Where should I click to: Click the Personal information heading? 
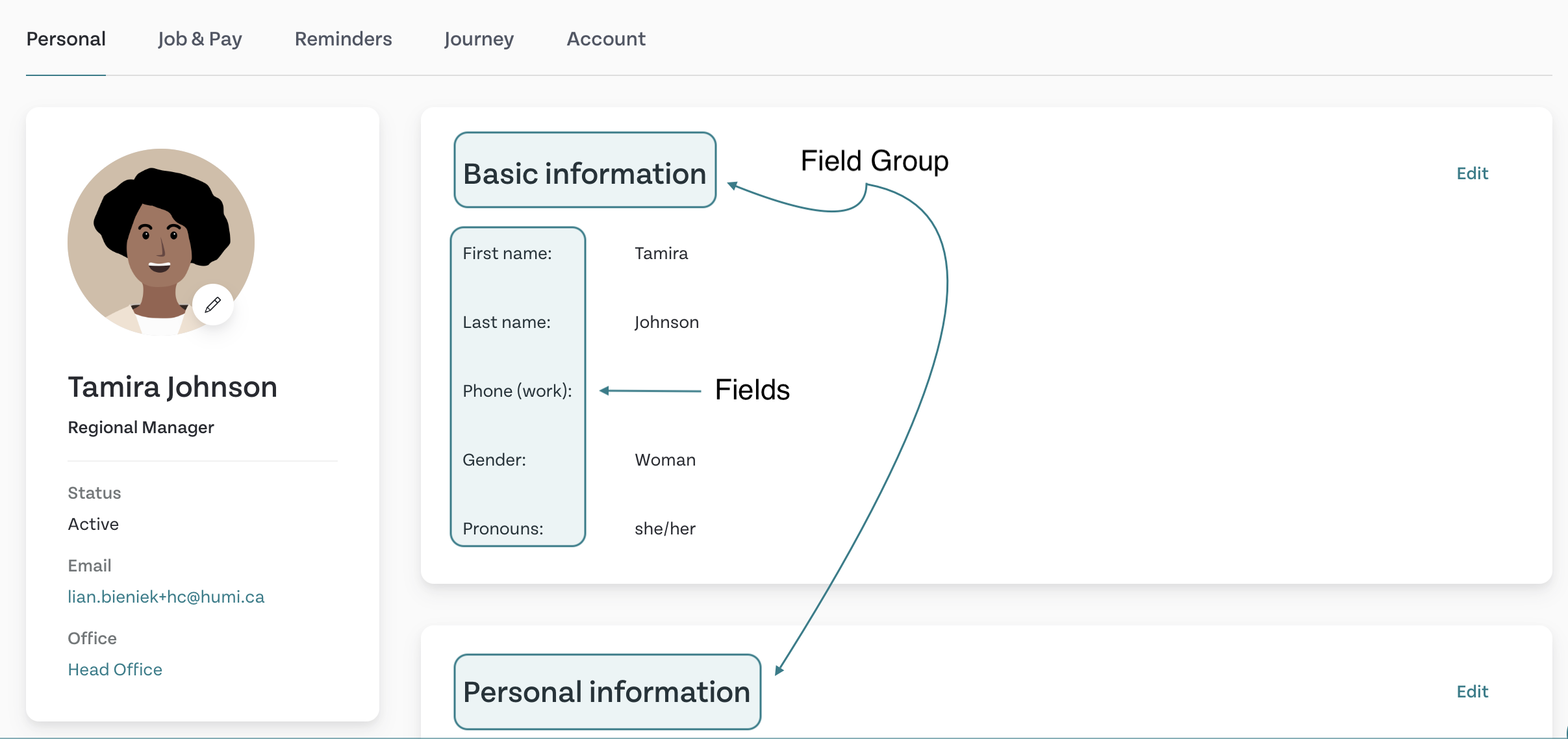tap(607, 692)
